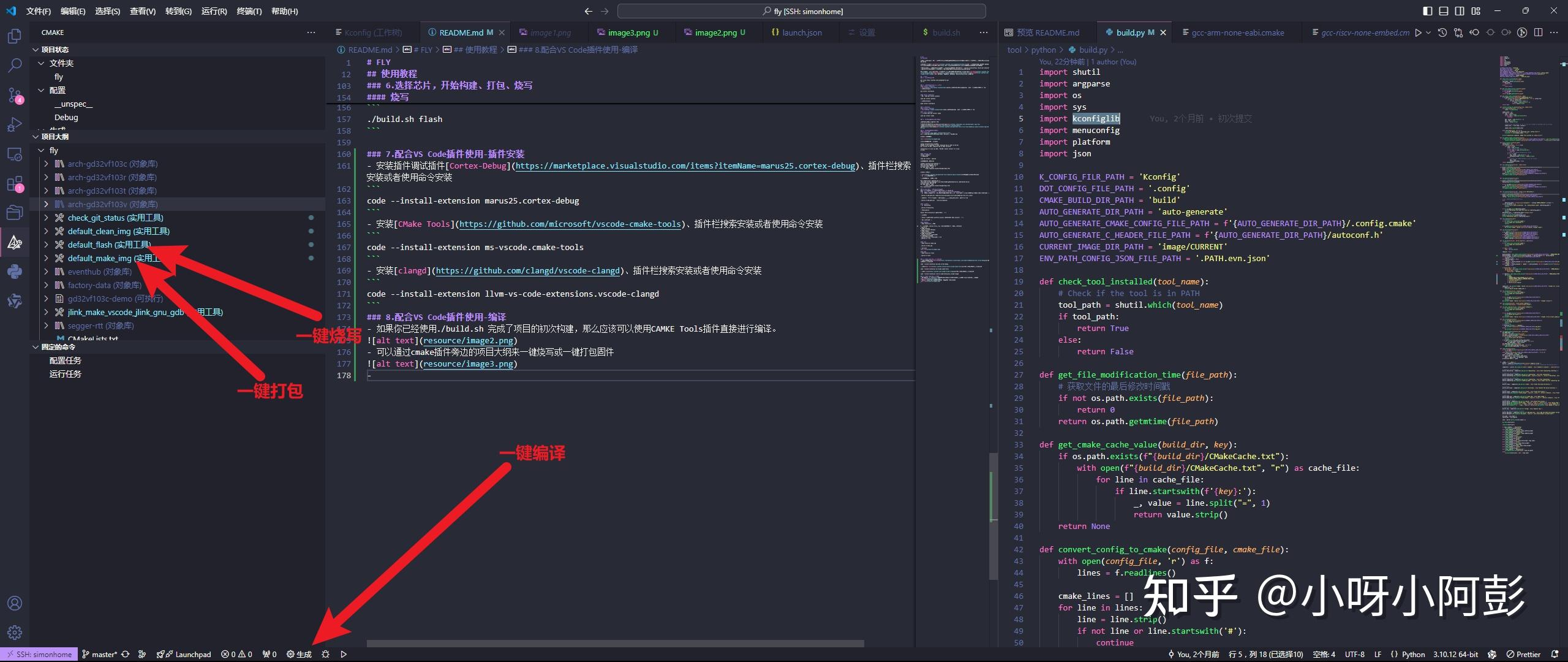Open the Remote Explorer icon

13,154
